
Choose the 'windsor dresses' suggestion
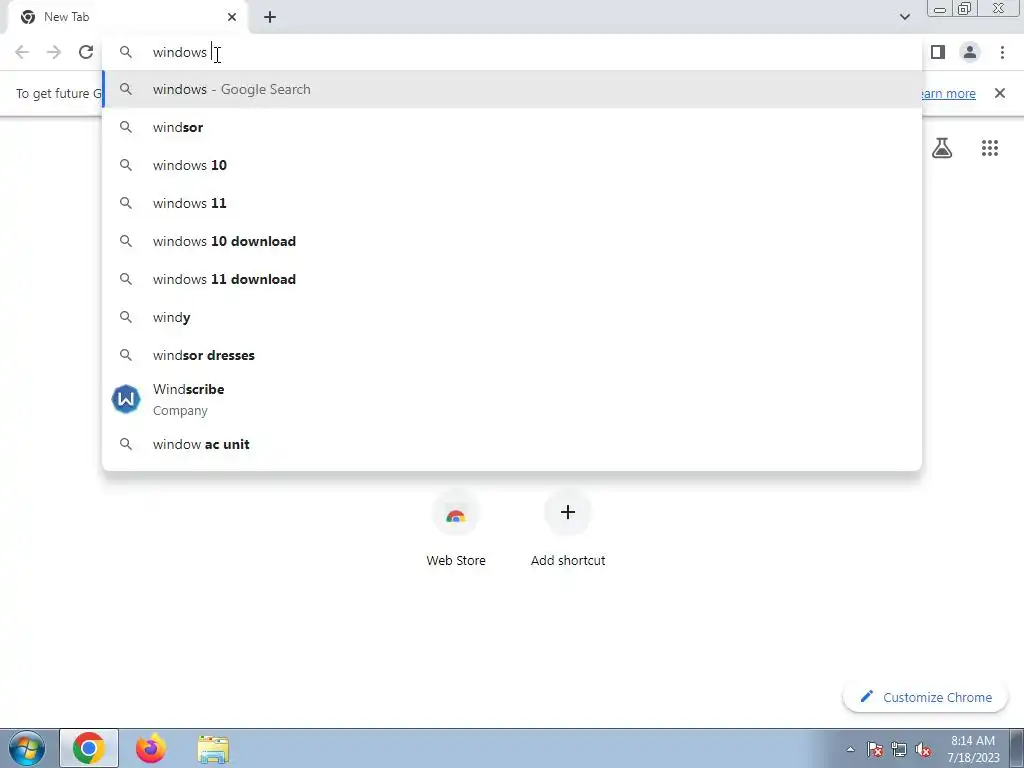[512, 355]
